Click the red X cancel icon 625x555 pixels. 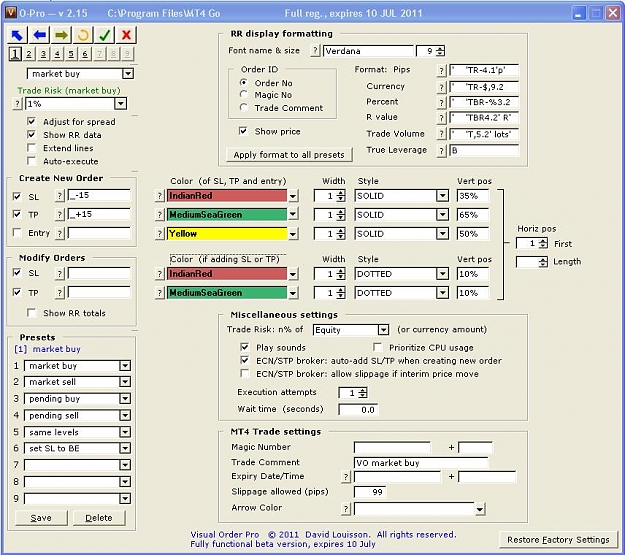[x=126, y=35]
